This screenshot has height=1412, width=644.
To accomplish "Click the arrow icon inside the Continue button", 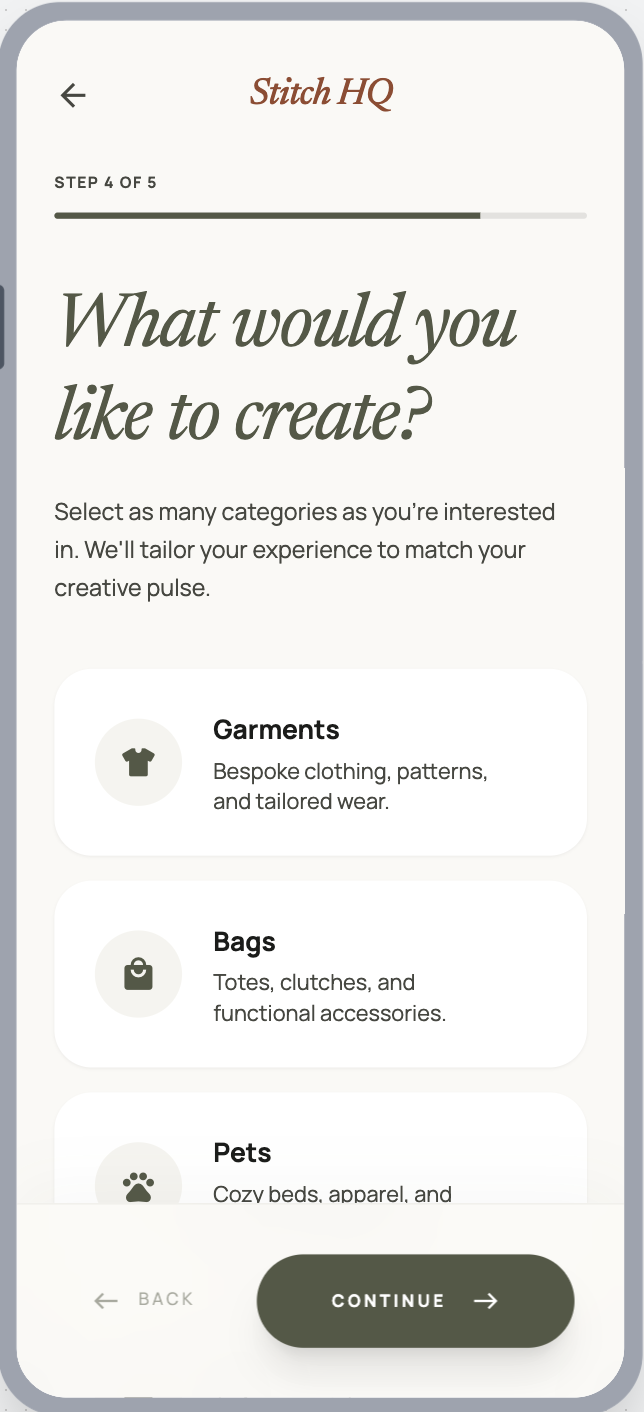I will tap(486, 1300).
